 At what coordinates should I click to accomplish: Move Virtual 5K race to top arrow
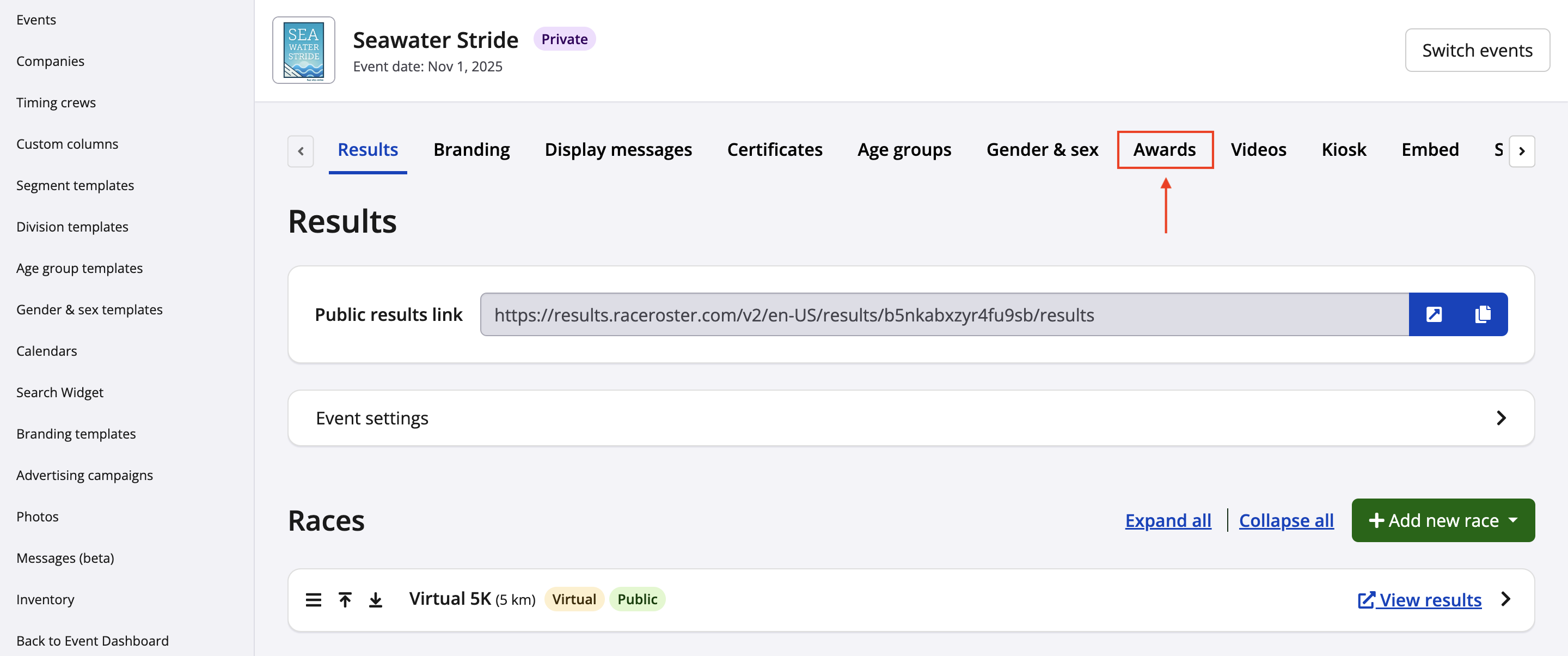(345, 600)
